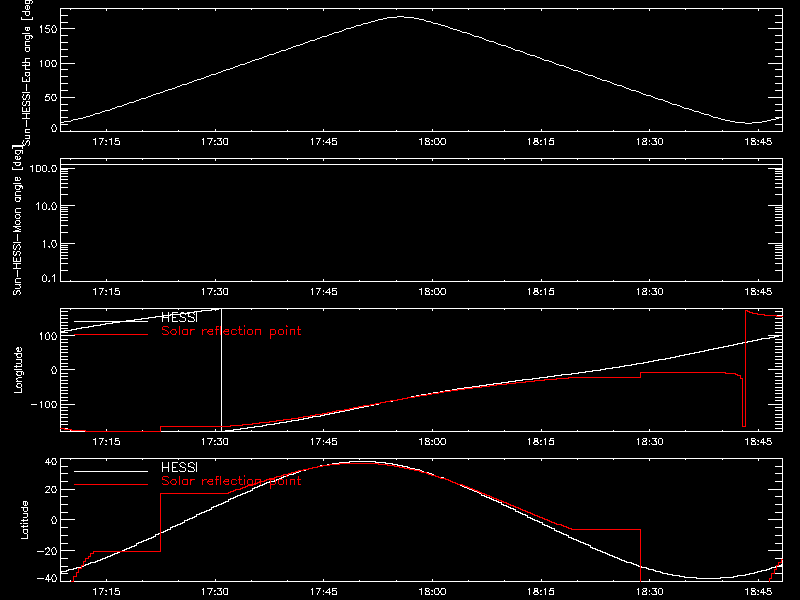
Task: Click '18:15' time label under Latitude plot
Action: [x=541, y=592]
